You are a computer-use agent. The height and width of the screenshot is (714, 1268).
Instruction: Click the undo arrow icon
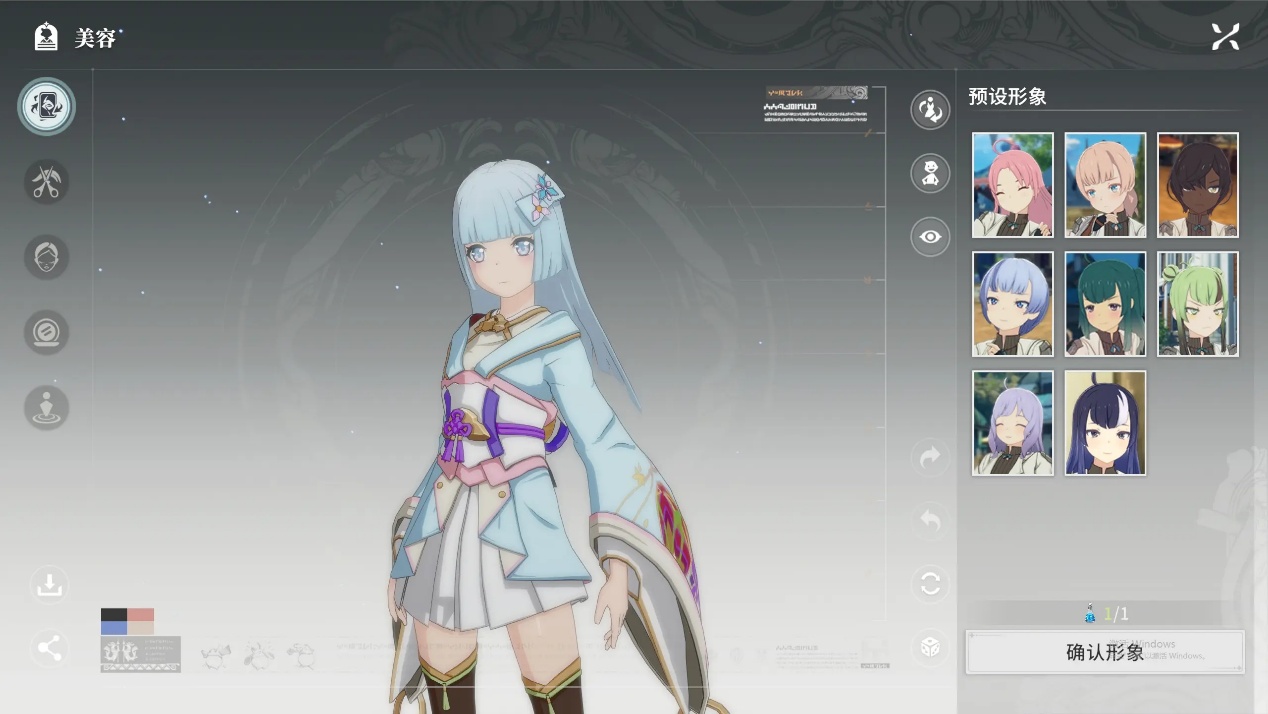tap(930, 521)
